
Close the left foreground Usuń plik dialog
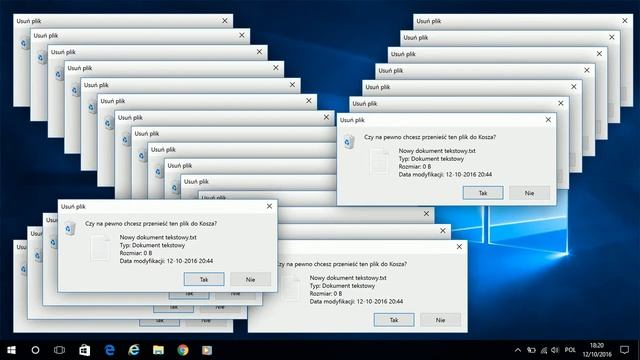point(269,207)
